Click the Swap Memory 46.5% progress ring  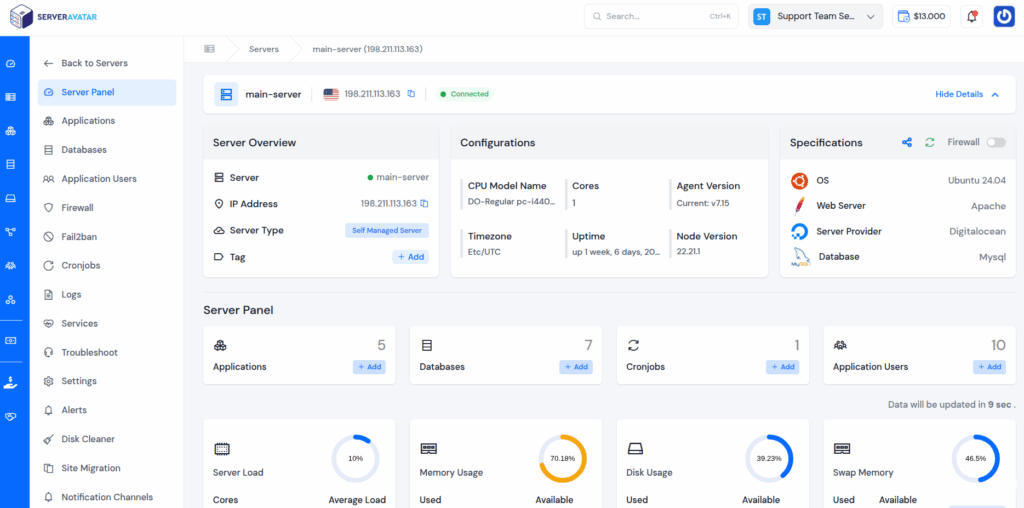(976, 458)
